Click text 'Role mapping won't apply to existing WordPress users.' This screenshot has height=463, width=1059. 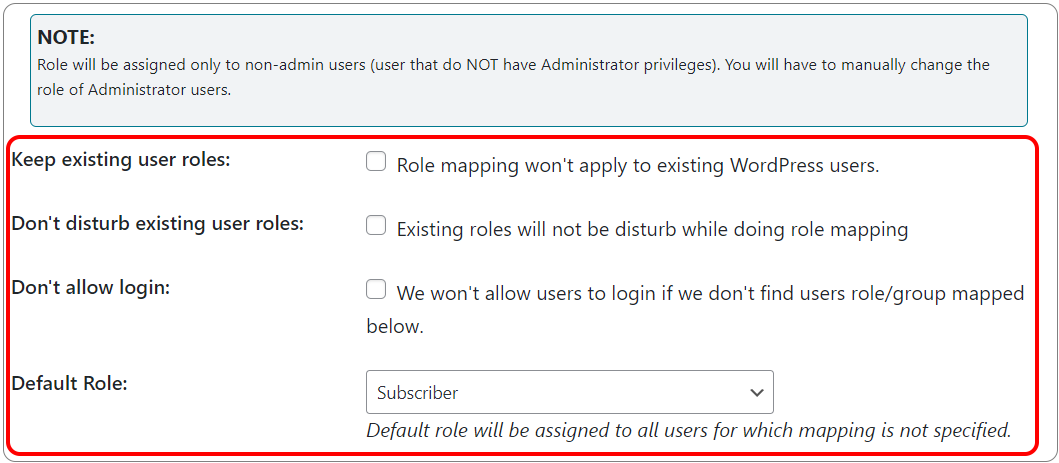[638, 165]
